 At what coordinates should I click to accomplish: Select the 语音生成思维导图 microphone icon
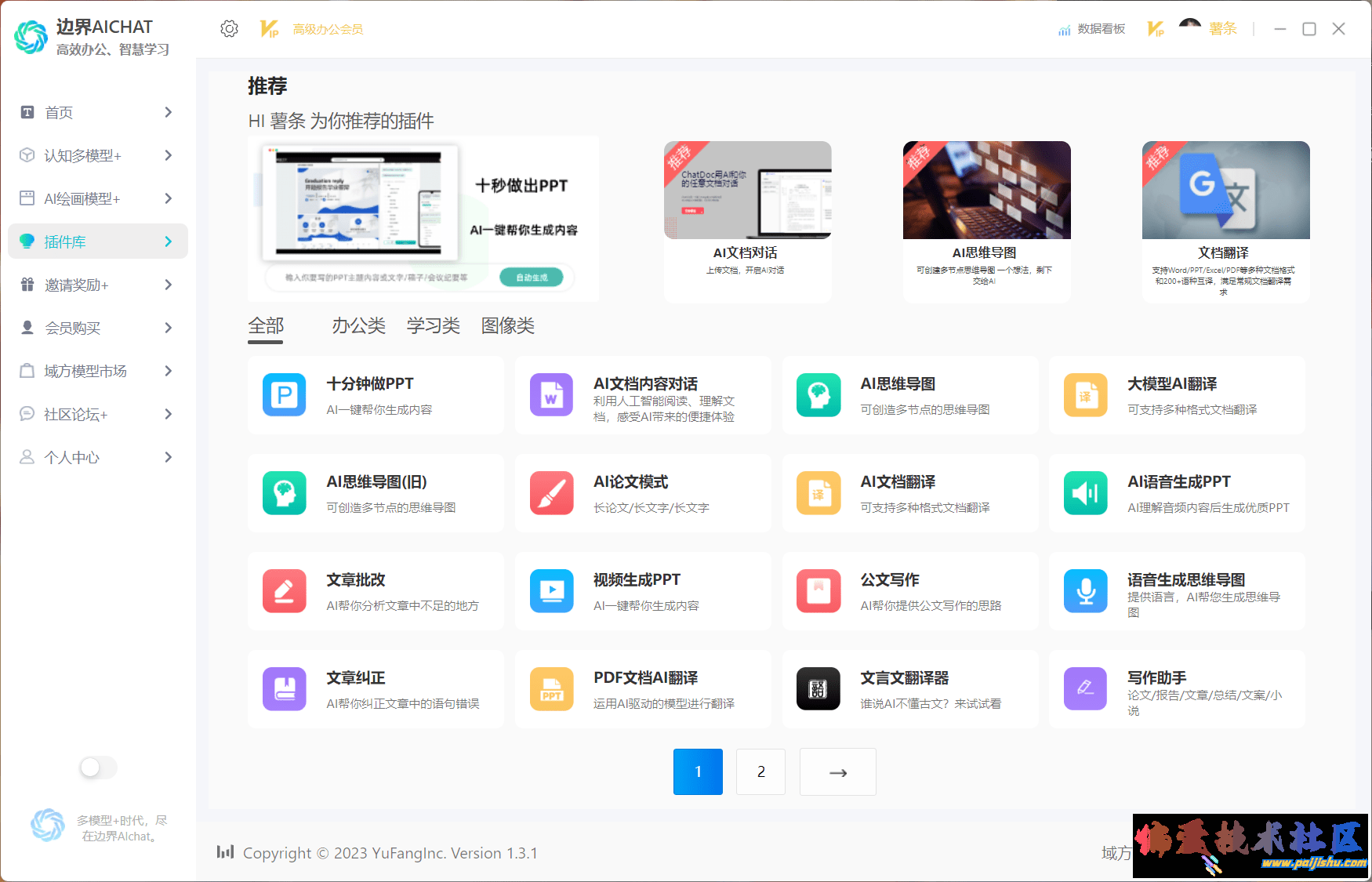pos(1085,590)
